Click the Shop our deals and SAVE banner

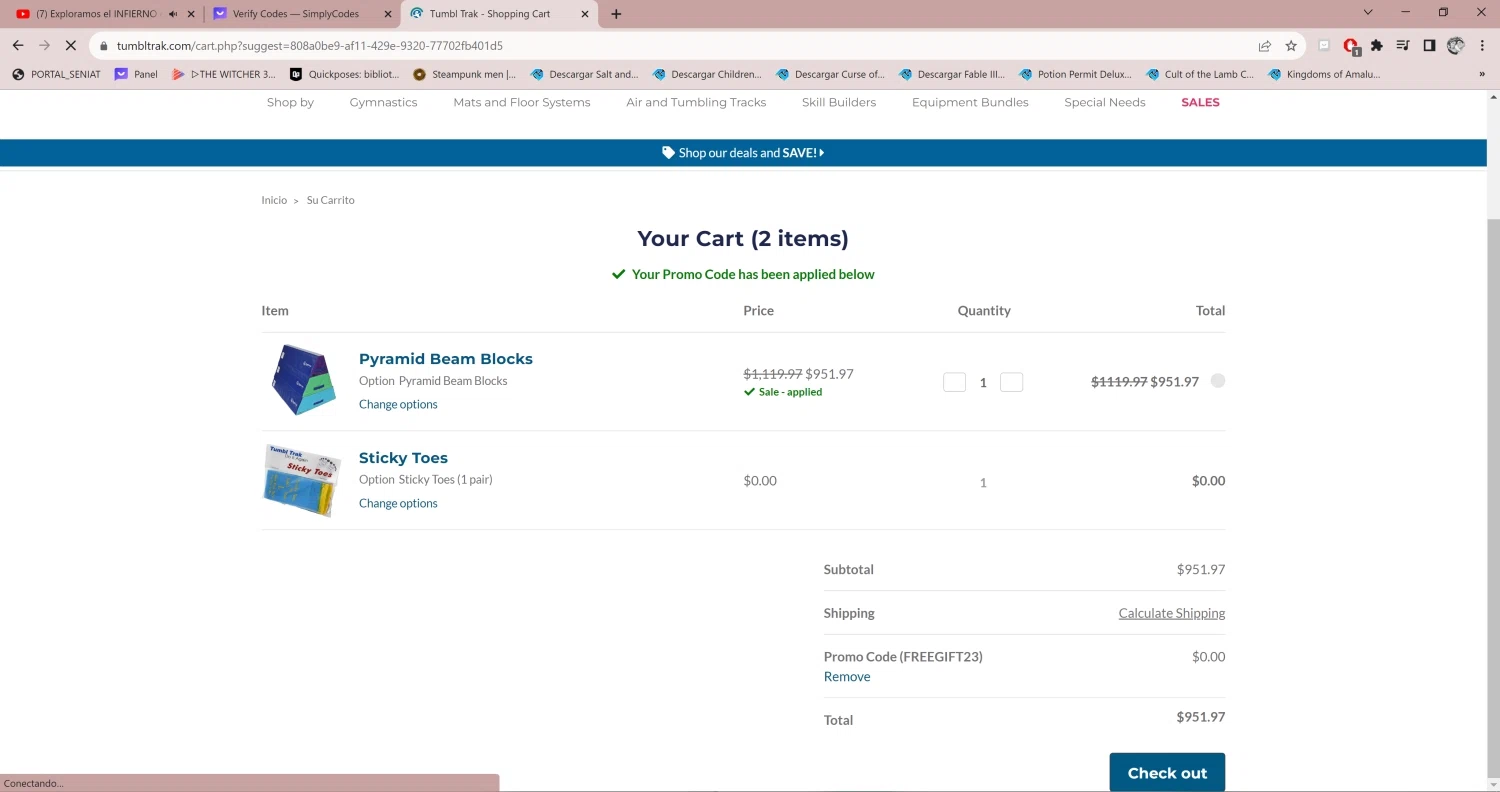(743, 153)
